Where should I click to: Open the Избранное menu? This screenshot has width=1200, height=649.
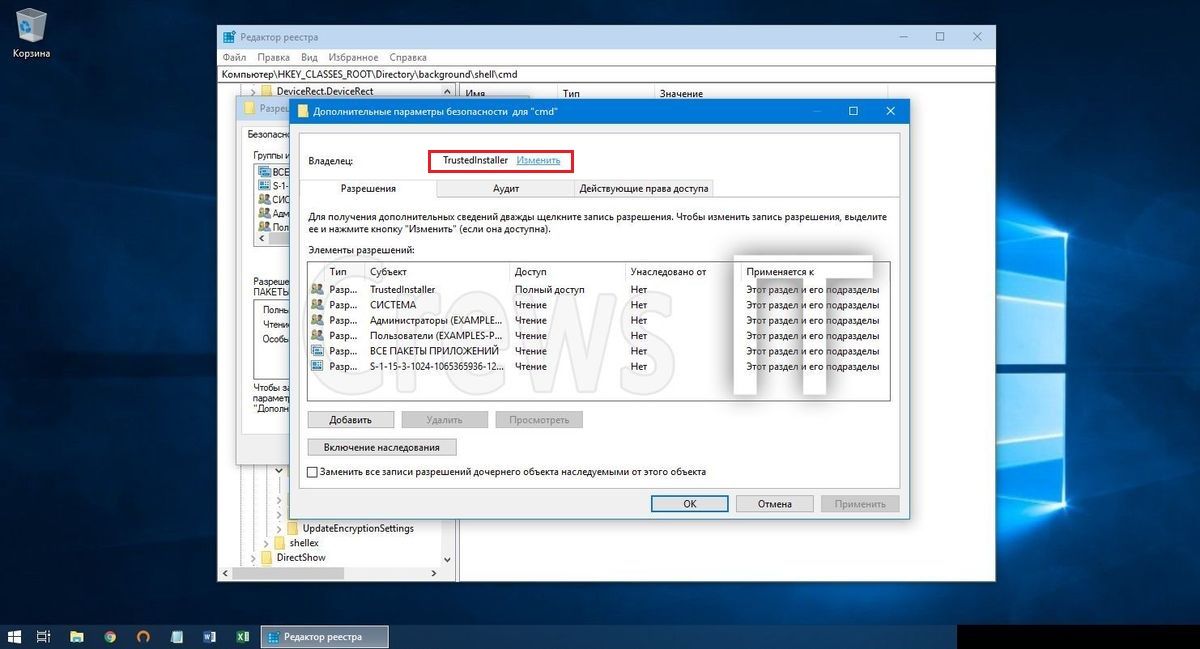coord(353,58)
